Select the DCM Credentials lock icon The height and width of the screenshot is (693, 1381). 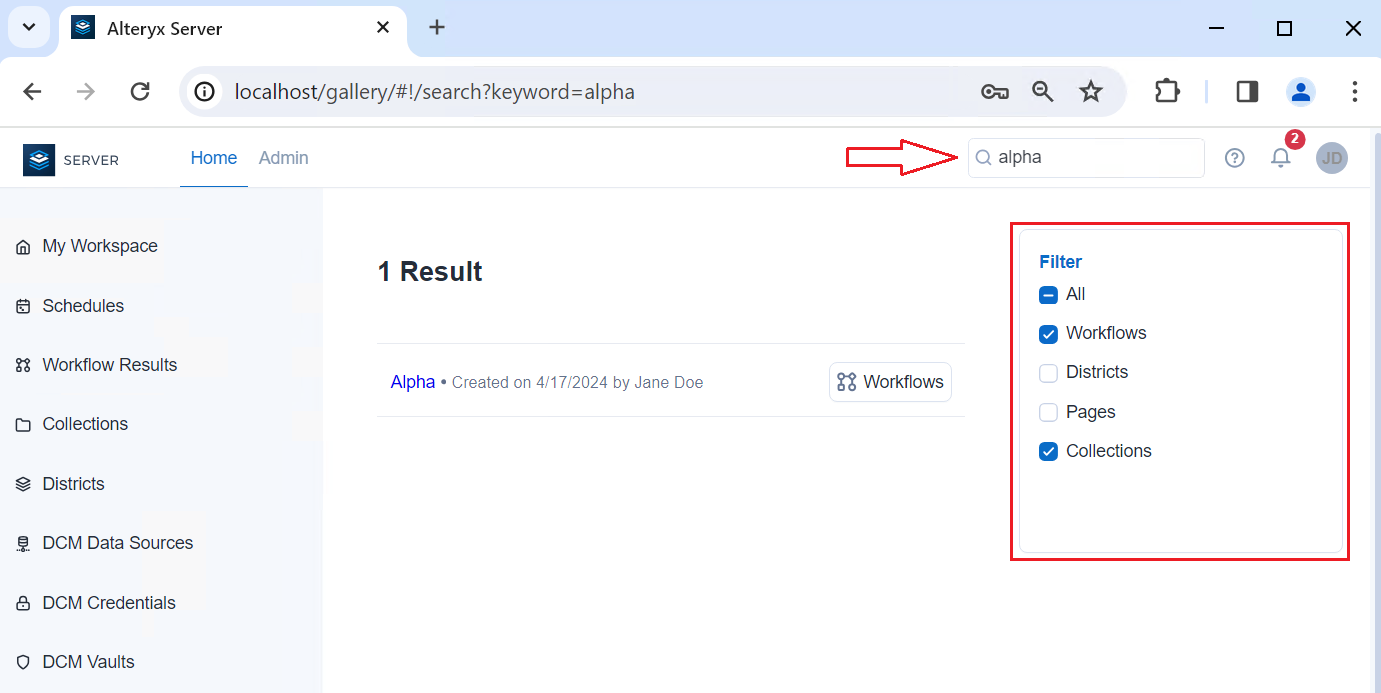point(22,602)
